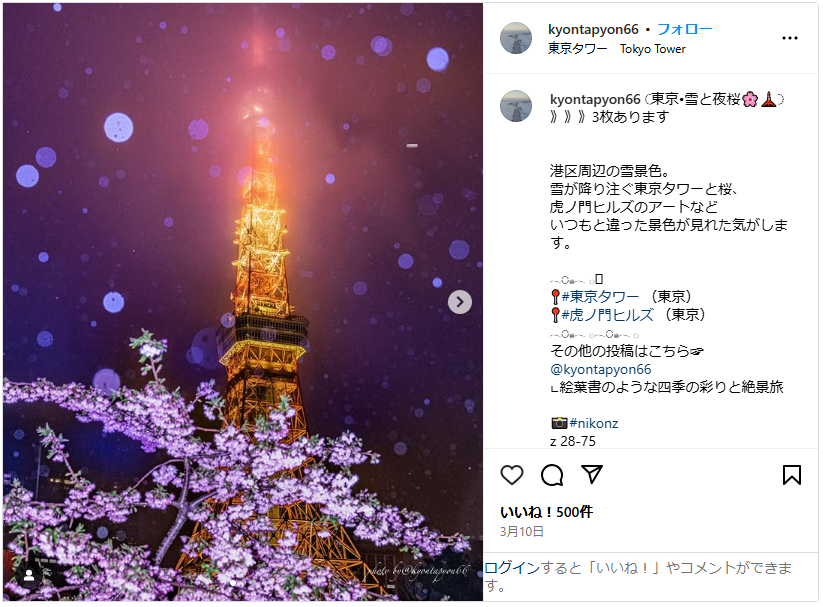Screen dimensions: 823x607
Task: Open #東京タワー hashtag
Action: point(600,297)
